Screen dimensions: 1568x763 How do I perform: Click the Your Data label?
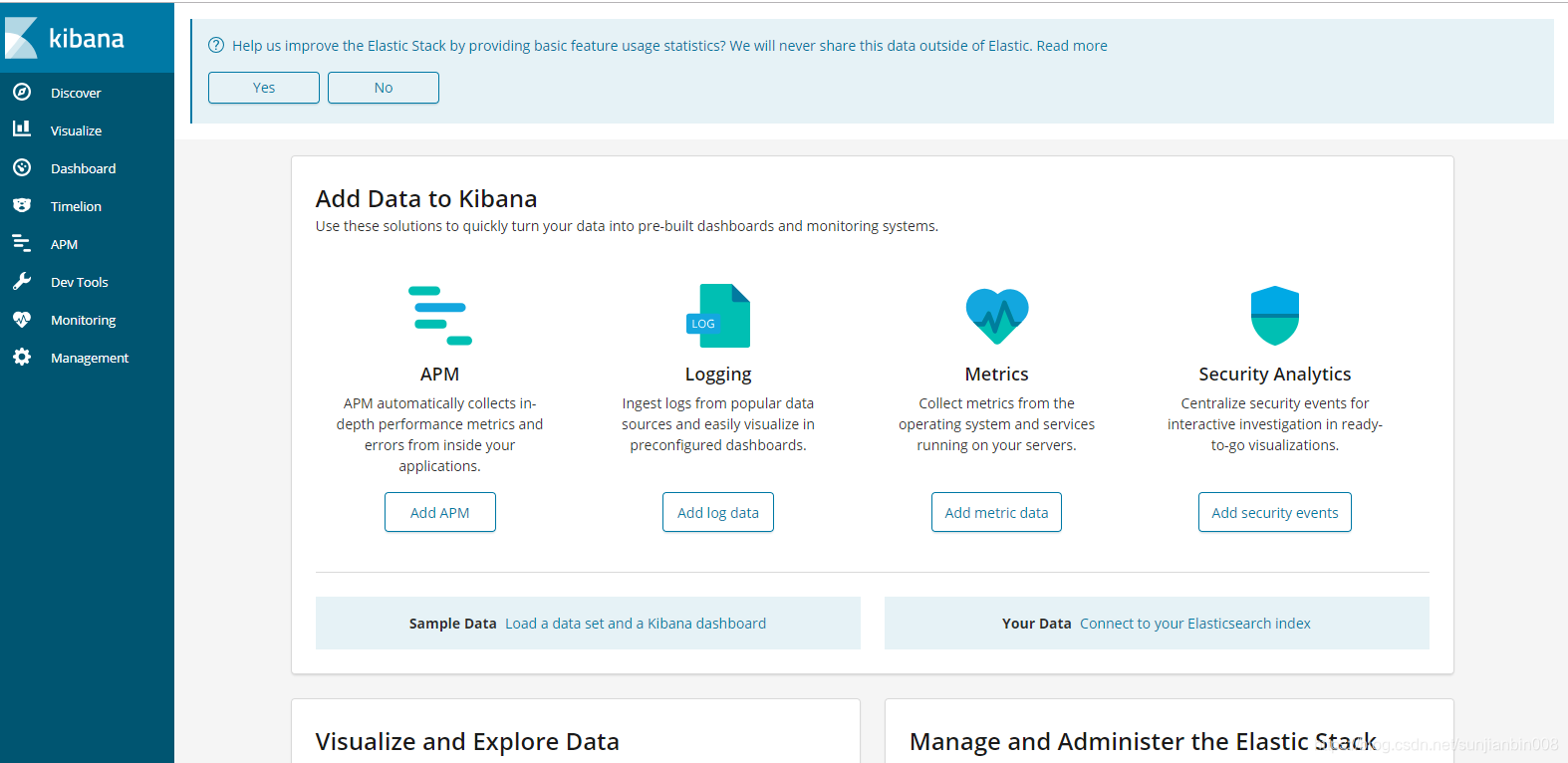(1037, 624)
